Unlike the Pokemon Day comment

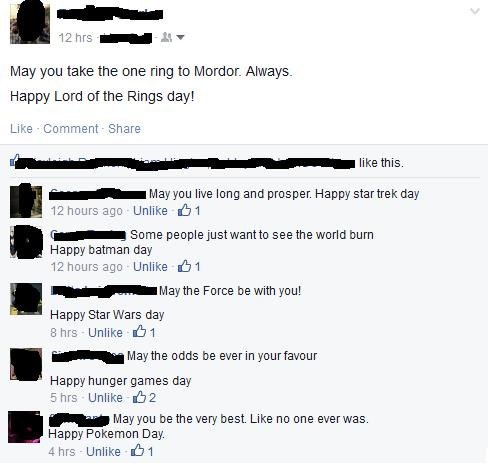point(103,452)
